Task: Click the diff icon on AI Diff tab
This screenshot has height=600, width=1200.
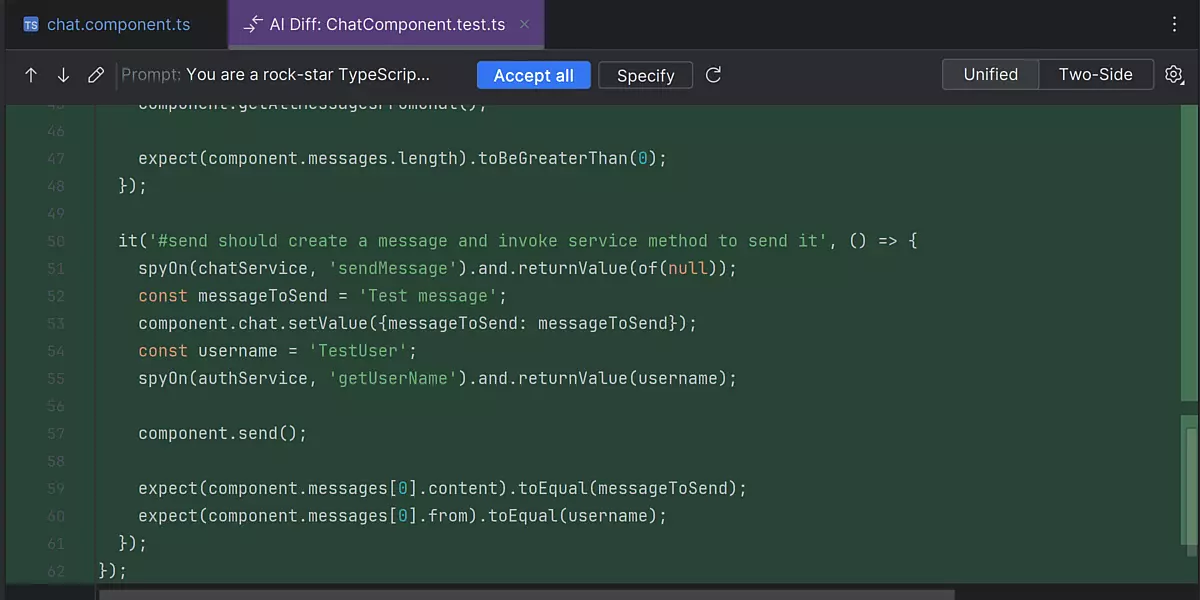Action: pos(253,25)
